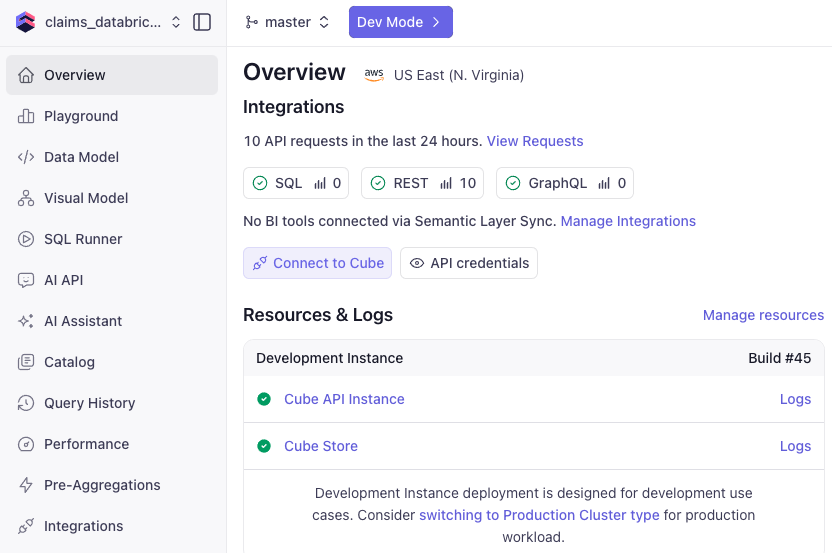832x553 pixels.
Task: Click the SQL green check icon
Action: coord(260,183)
